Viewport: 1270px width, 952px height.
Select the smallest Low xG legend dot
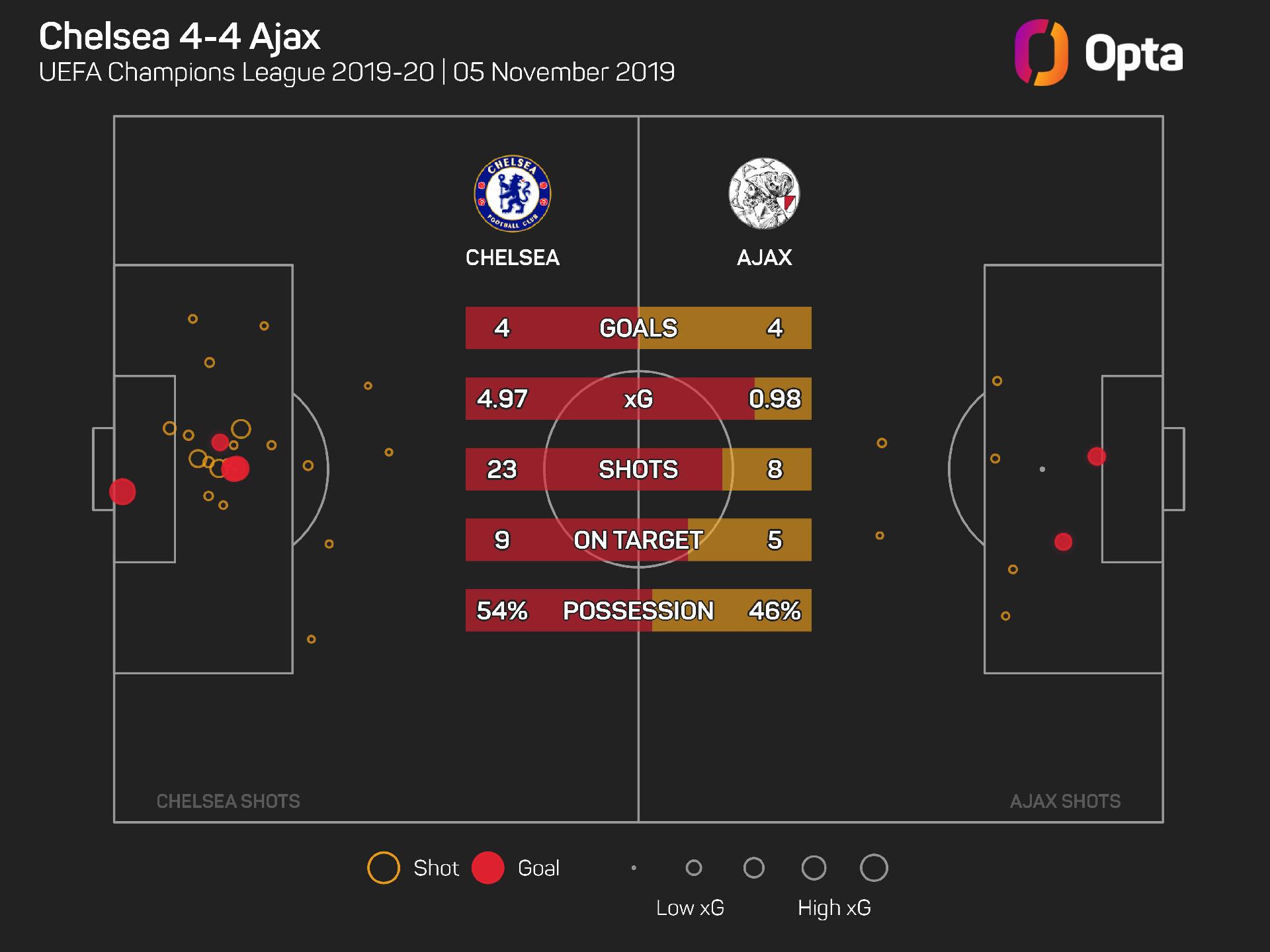tap(634, 868)
